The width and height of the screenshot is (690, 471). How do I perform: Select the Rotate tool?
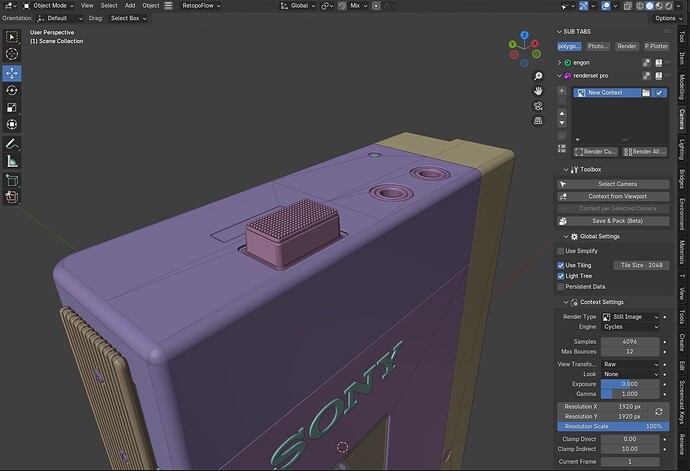12,90
